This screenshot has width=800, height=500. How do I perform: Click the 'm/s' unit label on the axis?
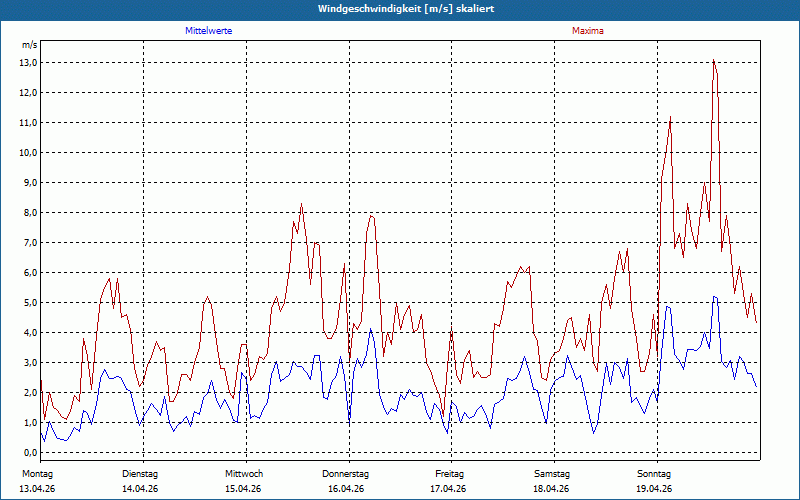29,45
